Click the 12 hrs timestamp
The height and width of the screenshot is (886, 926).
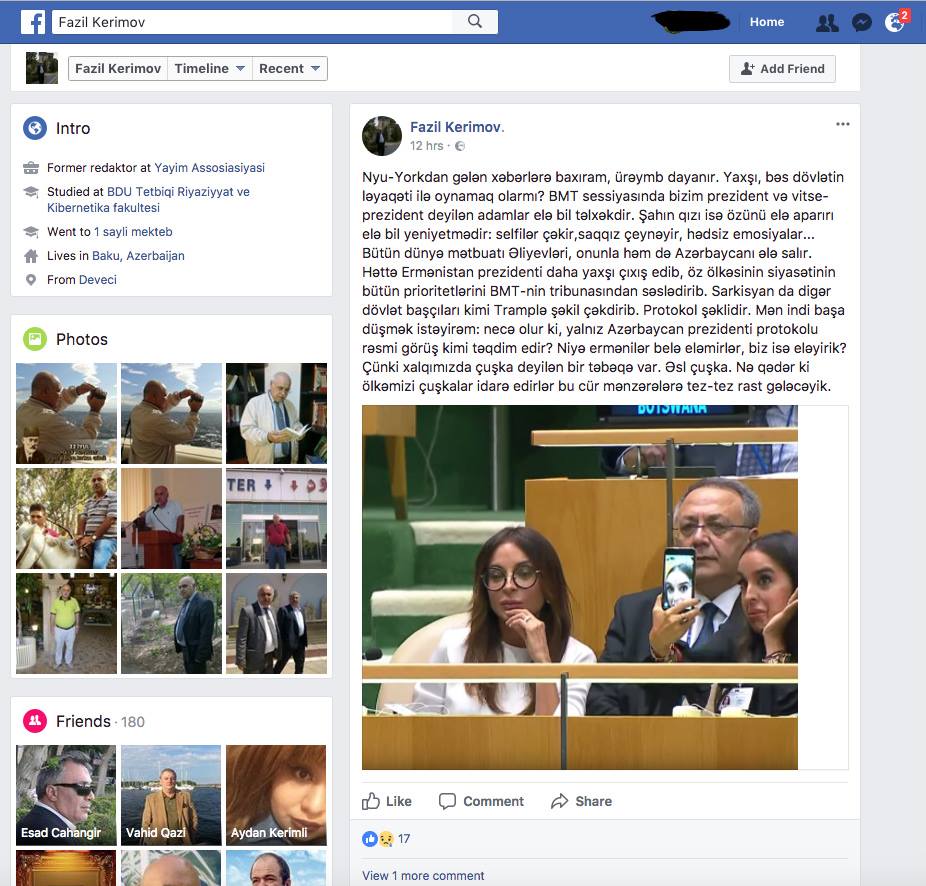426,146
